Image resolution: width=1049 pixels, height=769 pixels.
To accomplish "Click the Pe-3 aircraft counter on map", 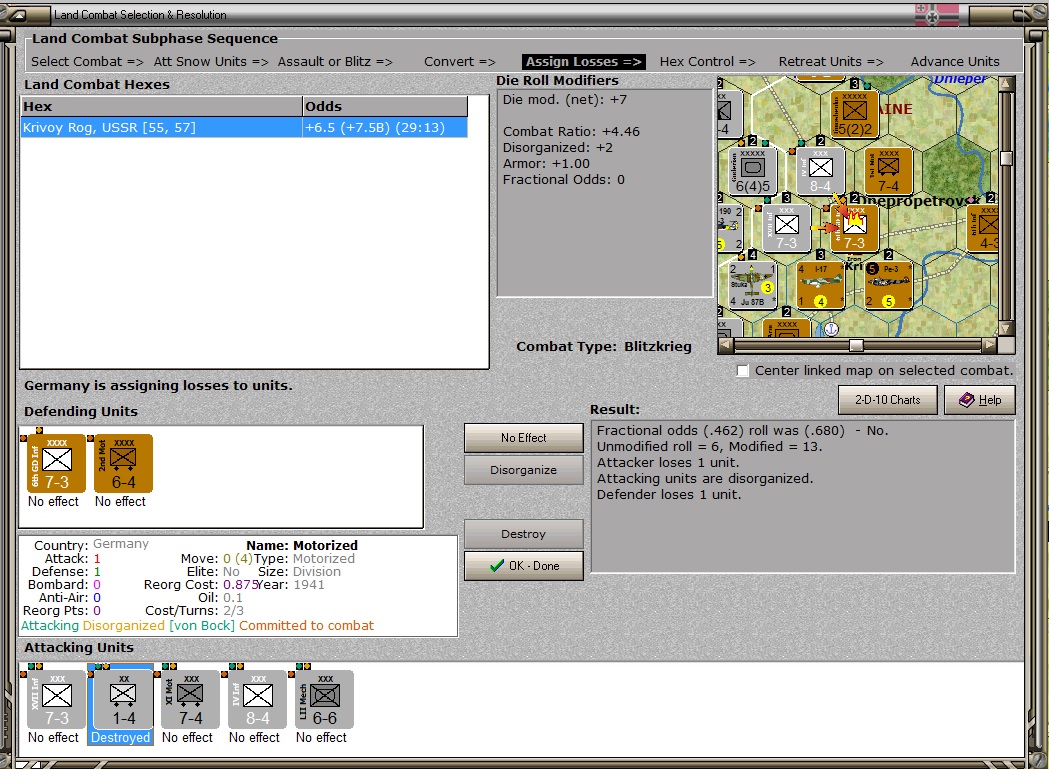I will point(888,285).
